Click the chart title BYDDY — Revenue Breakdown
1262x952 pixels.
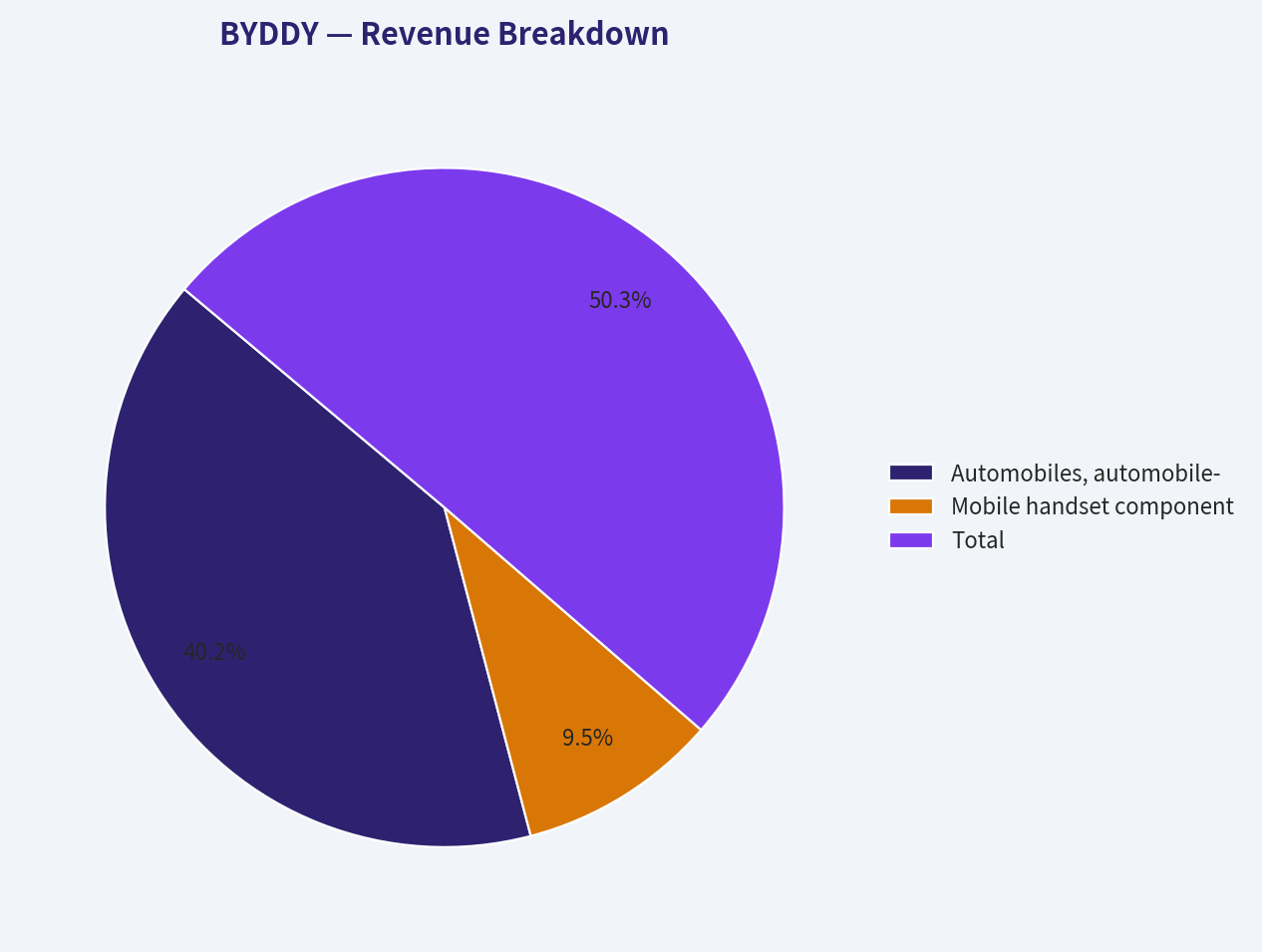click(x=444, y=34)
